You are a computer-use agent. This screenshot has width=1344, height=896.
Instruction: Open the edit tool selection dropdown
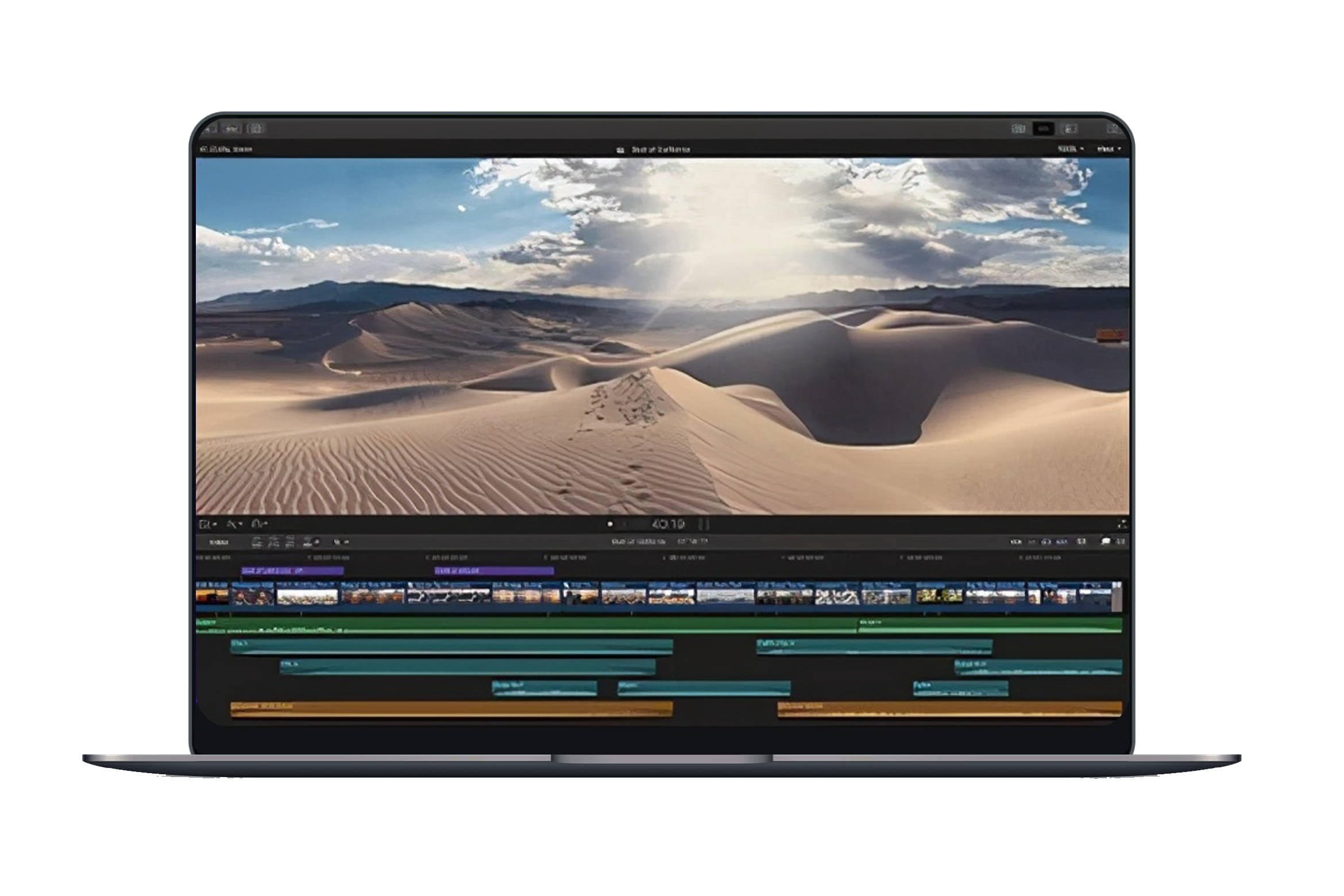tap(341, 542)
